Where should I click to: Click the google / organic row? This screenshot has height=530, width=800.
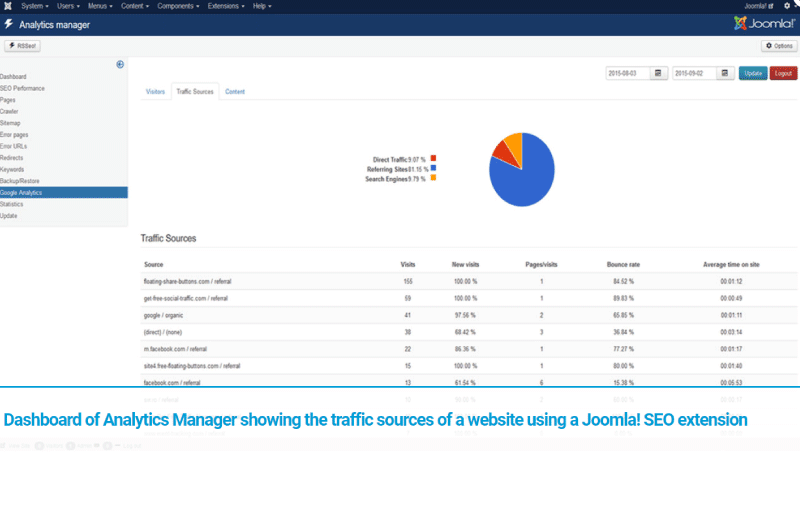469,315
